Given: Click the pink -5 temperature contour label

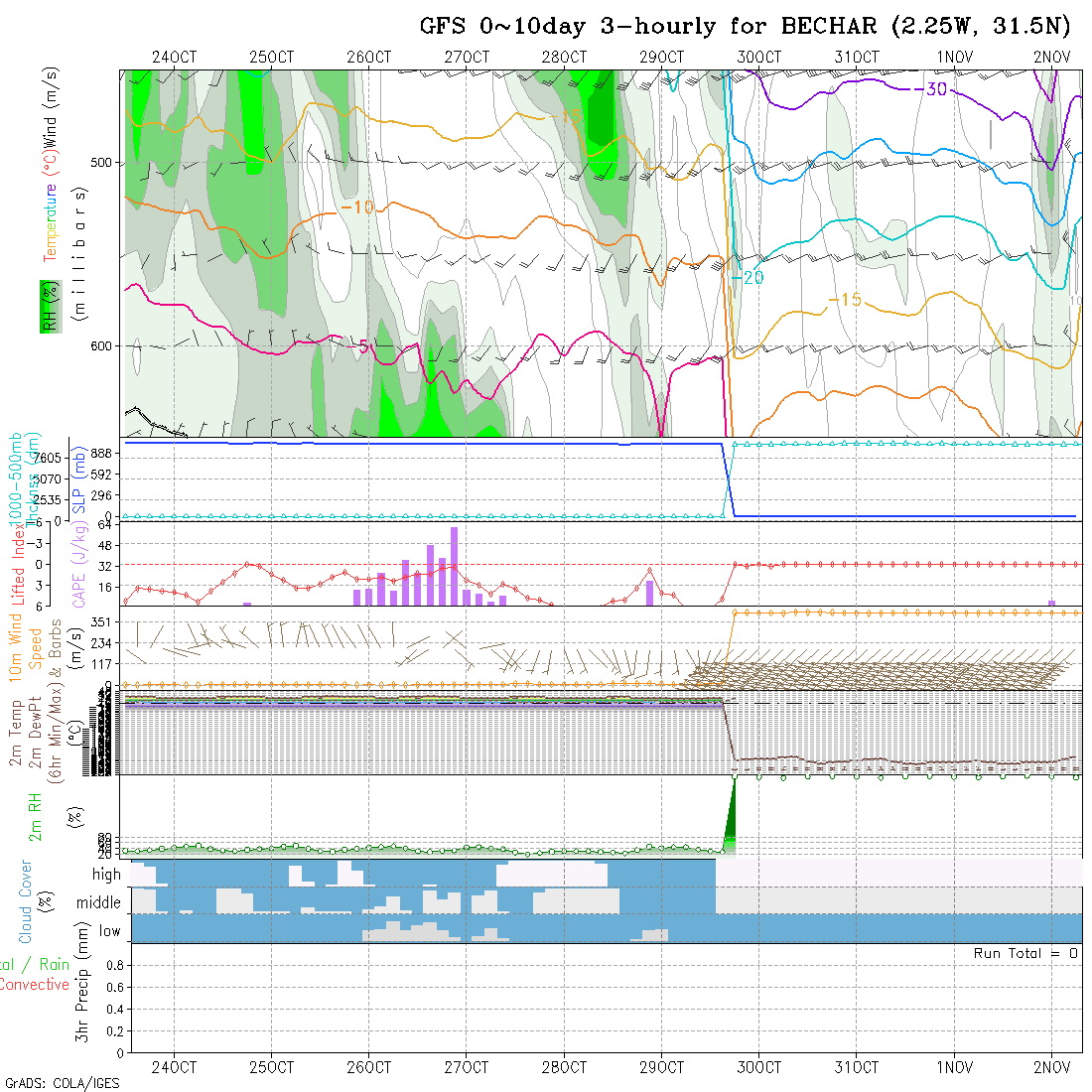Looking at the screenshot, I should tap(362, 346).
